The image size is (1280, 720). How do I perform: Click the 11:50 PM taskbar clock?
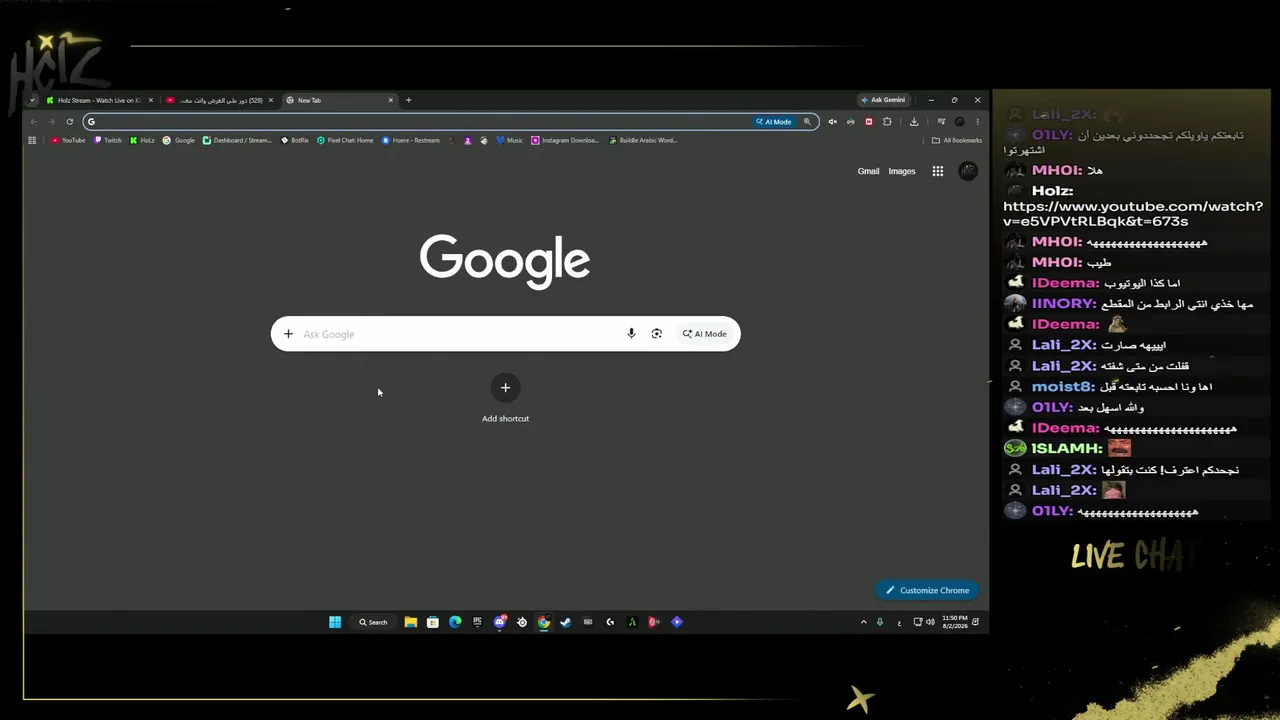954,622
